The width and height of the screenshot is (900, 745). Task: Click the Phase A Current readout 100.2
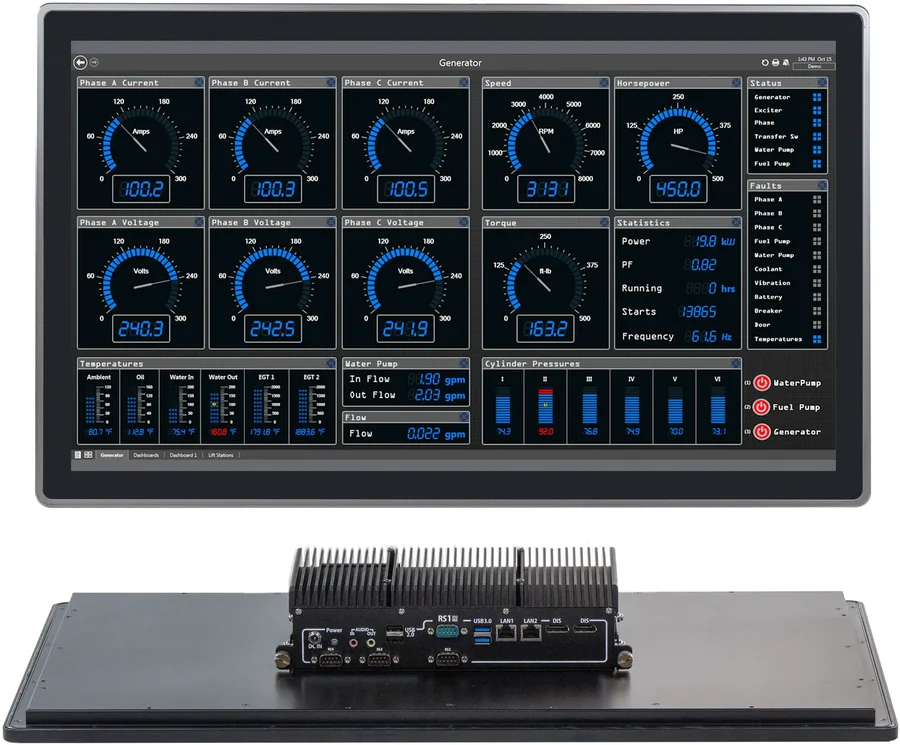141,189
